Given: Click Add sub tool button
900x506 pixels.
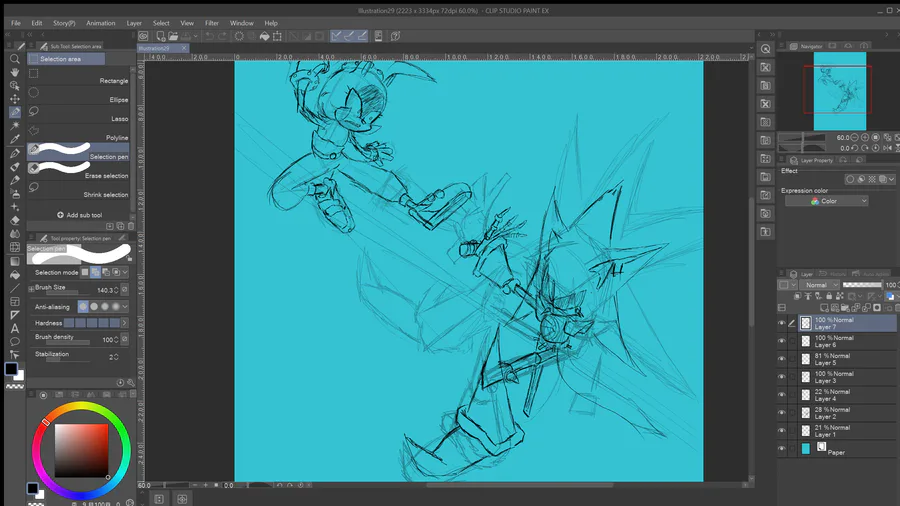Looking at the screenshot, I should click(x=79, y=215).
